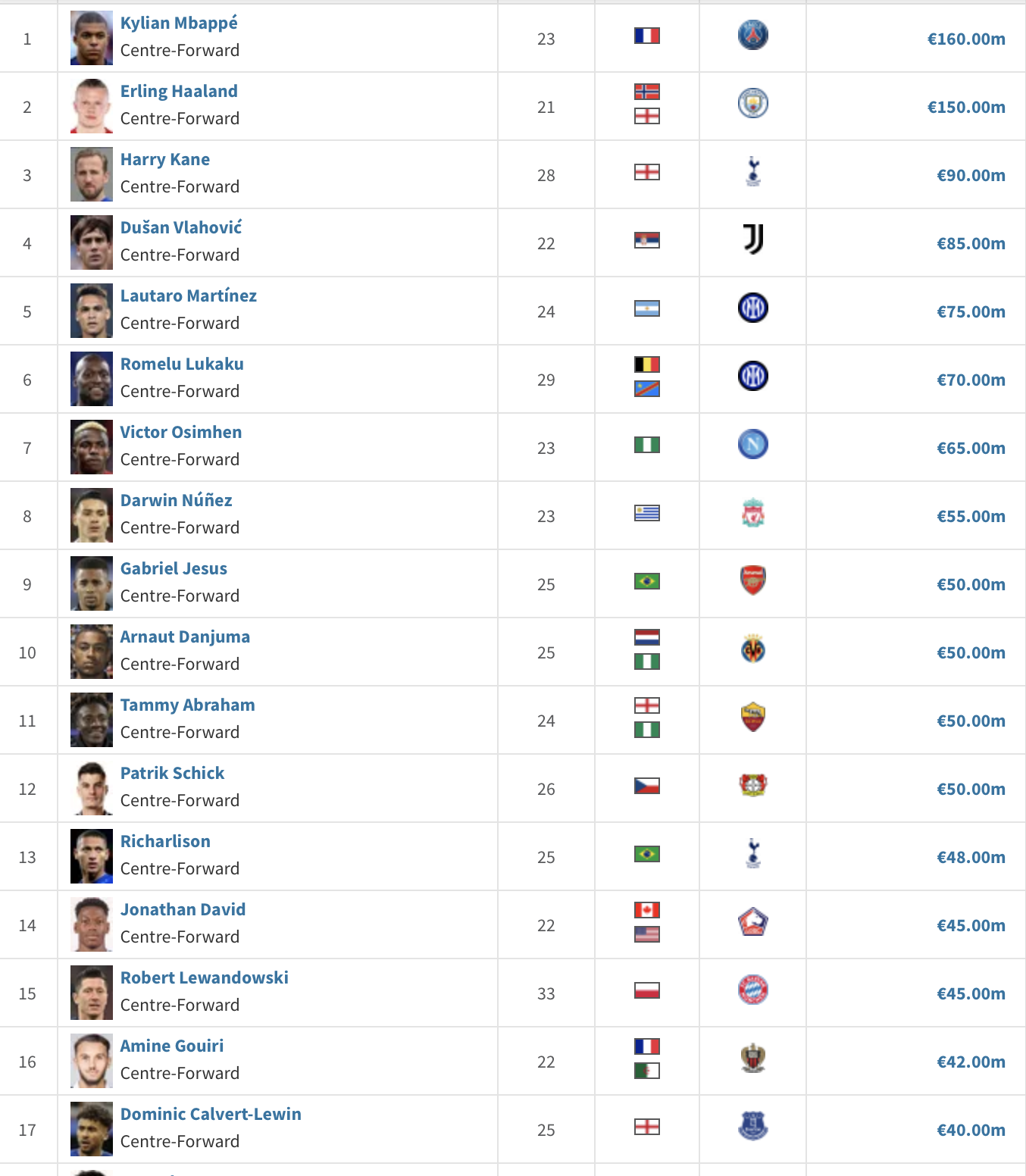The width and height of the screenshot is (1026, 1176).
Task: Click Jonathan David's player portrait
Action: click(92, 924)
